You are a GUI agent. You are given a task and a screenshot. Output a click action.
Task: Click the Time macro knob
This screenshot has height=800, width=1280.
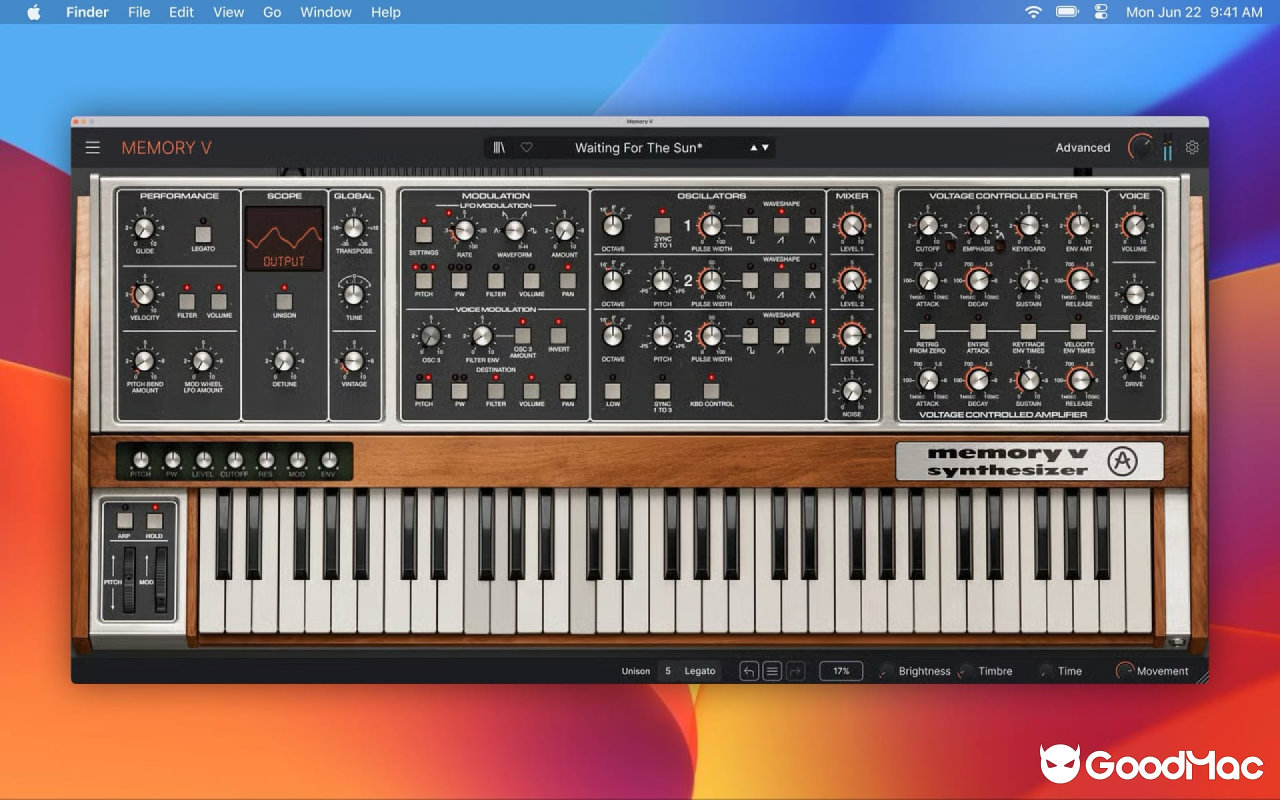1046,671
